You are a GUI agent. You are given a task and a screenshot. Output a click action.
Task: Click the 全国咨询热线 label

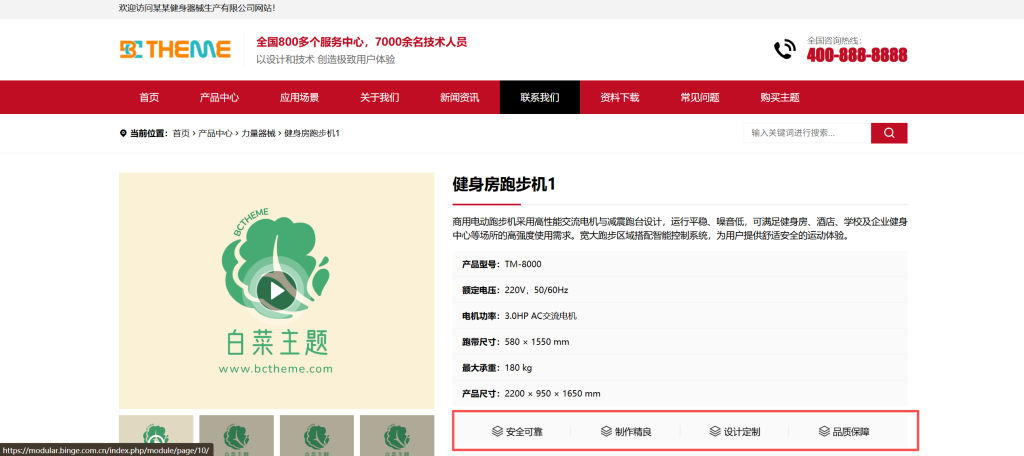pos(835,41)
